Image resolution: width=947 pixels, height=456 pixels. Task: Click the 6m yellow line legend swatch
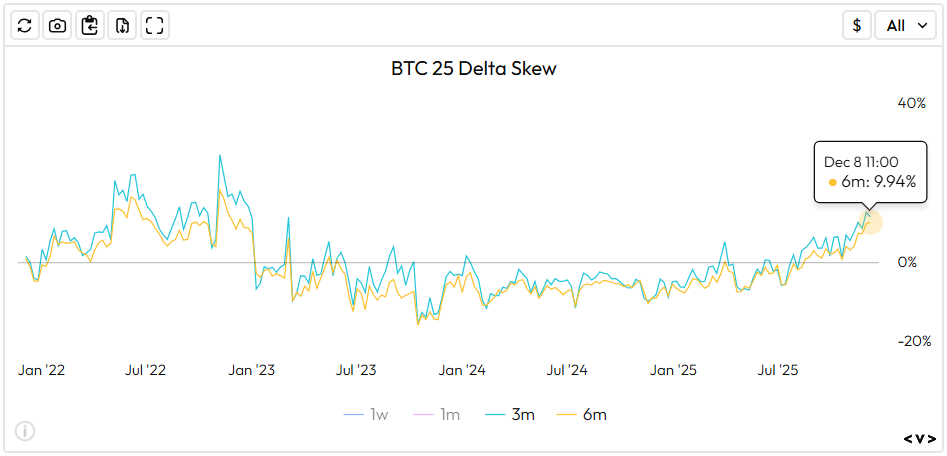(x=567, y=414)
